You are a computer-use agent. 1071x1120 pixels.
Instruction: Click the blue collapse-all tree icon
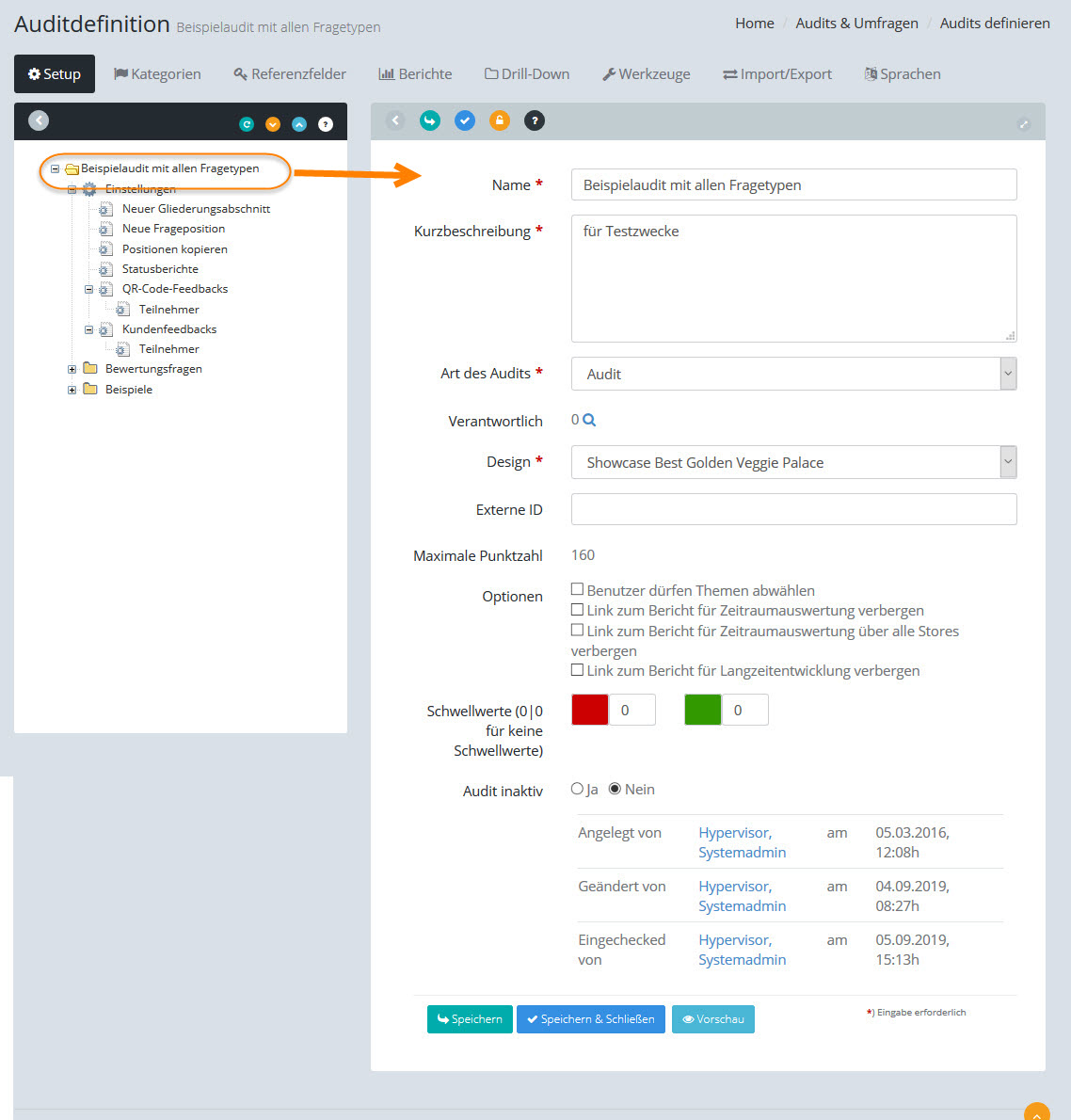click(299, 124)
